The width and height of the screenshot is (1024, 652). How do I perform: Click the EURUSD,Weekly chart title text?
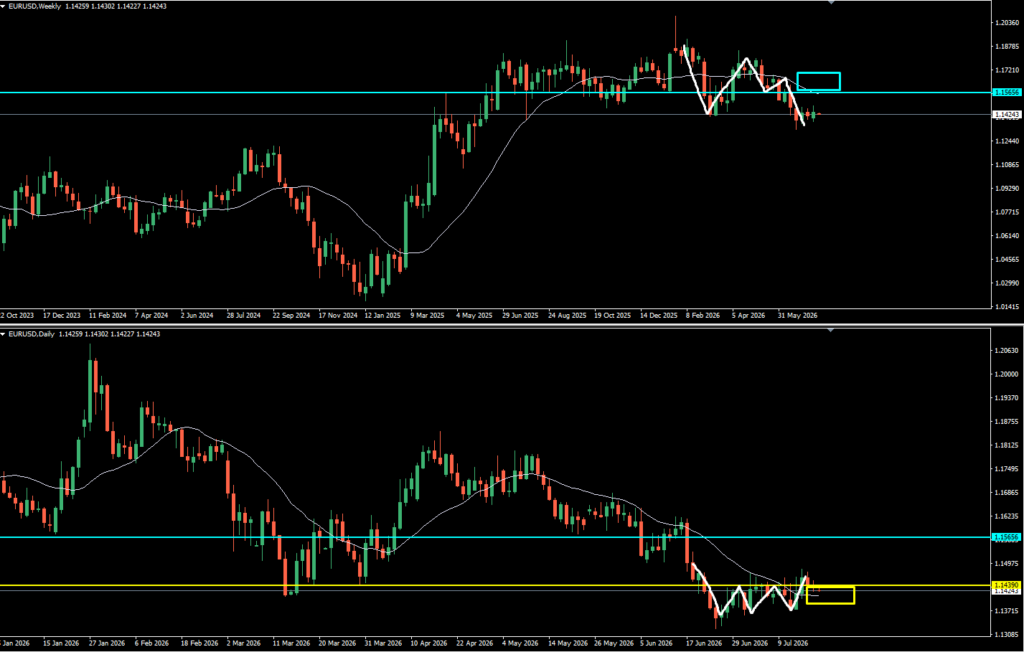pos(35,7)
